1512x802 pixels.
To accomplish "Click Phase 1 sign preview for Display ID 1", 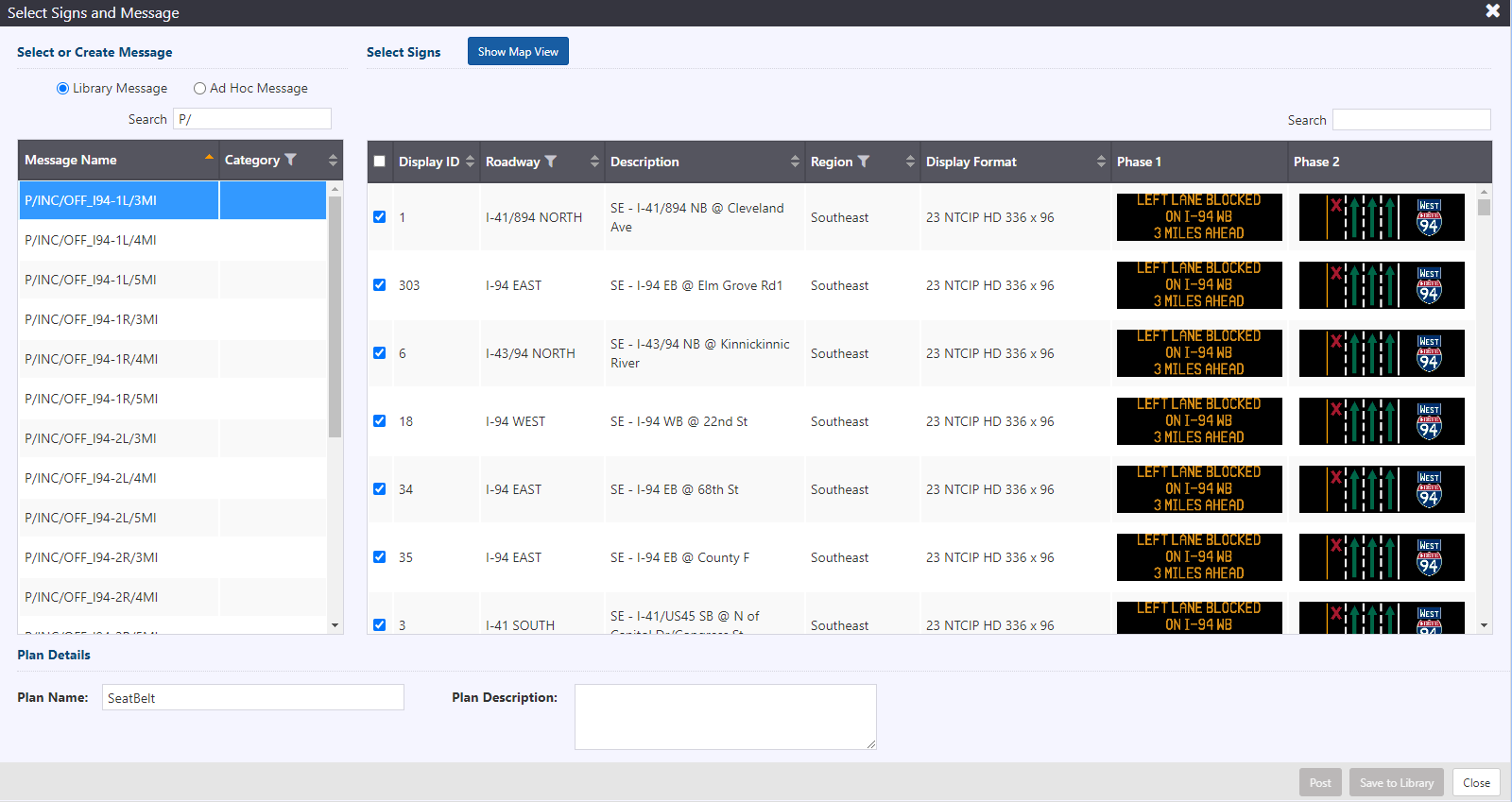I will pyautogui.click(x=1199, y=217).
